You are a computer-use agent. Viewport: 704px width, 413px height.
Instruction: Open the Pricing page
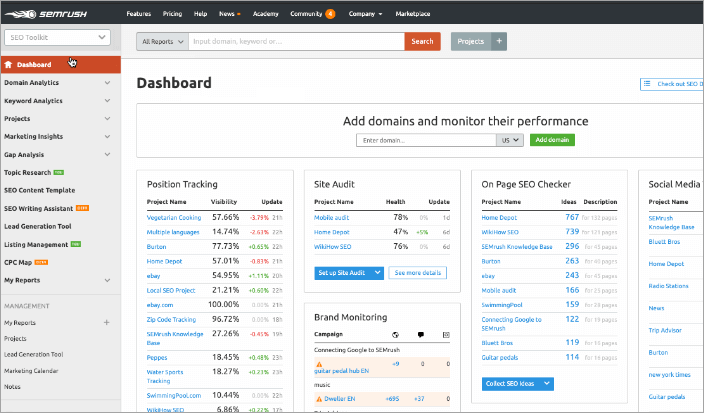(x=172, y=14)
